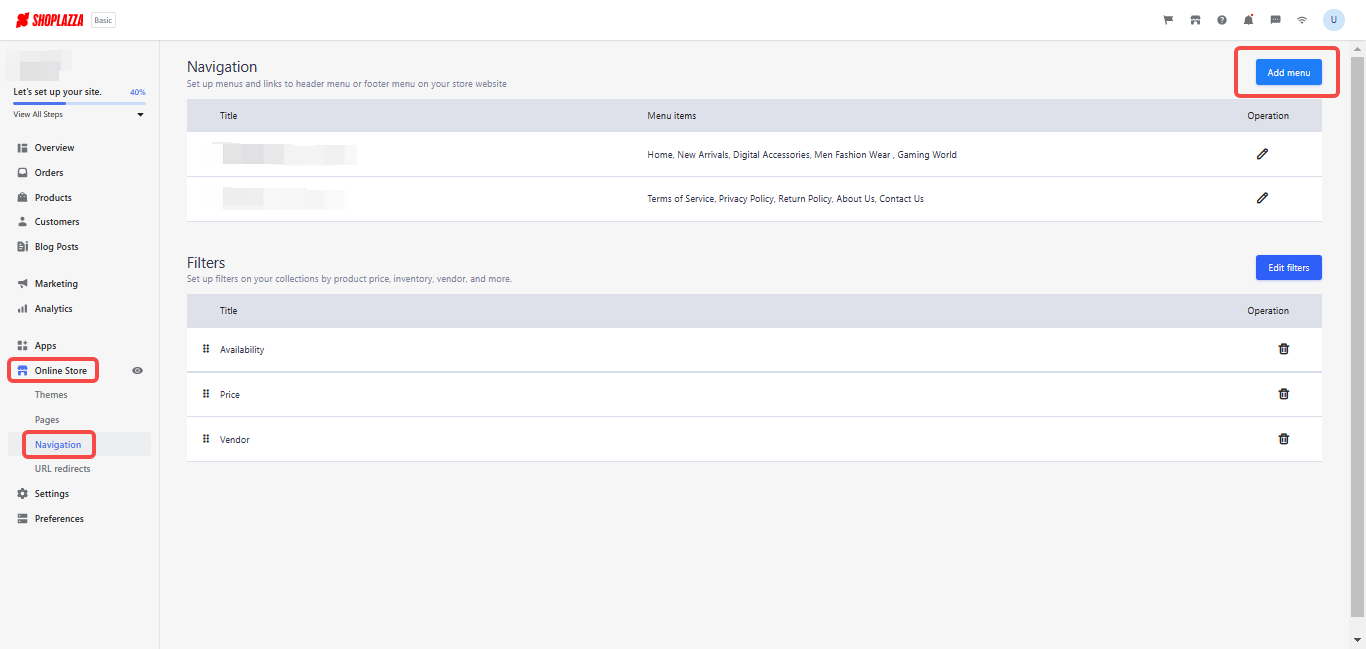Grab the Price filter drag handle

[206, 394]
